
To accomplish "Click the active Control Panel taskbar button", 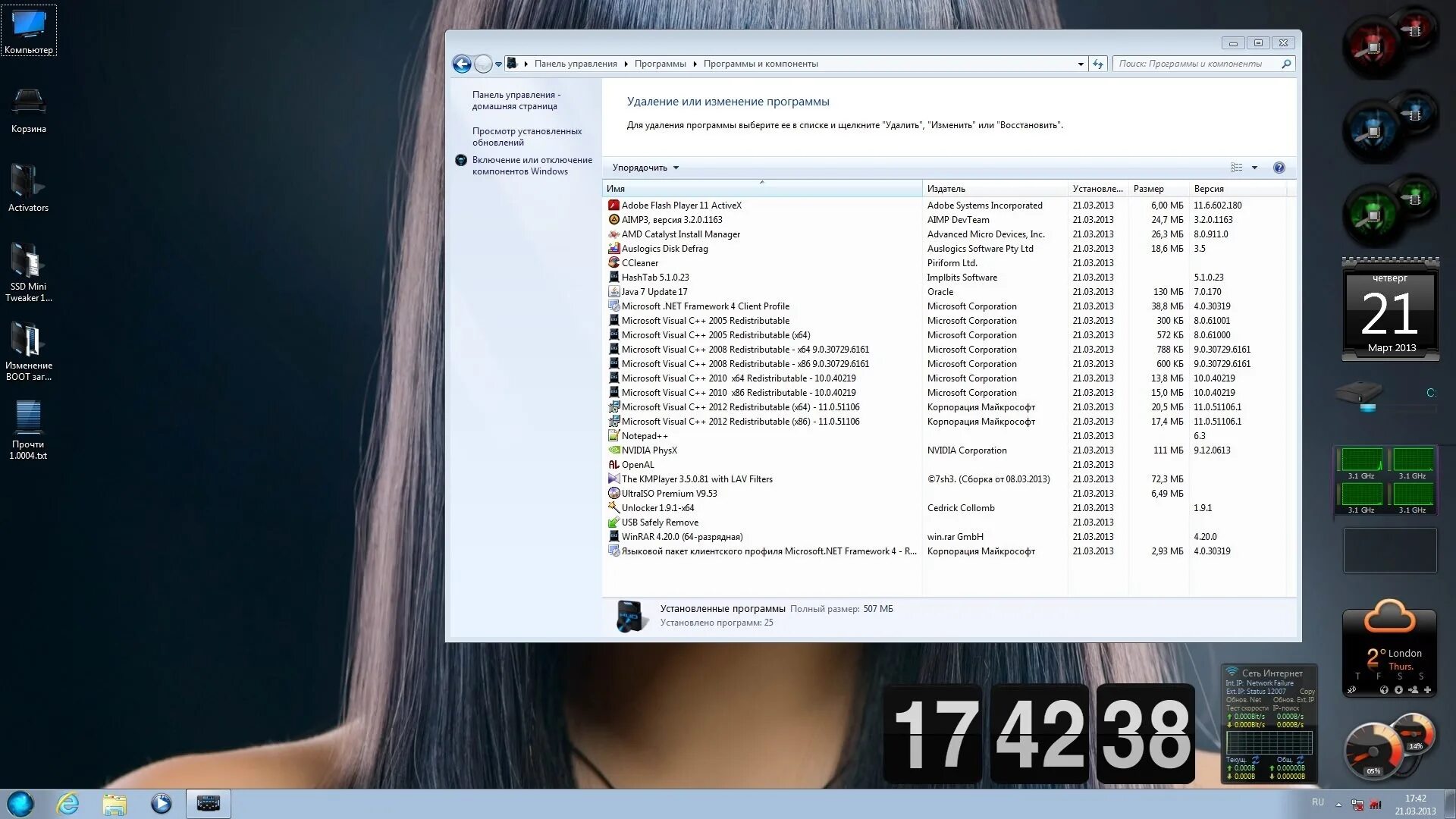I will point(209,804).
